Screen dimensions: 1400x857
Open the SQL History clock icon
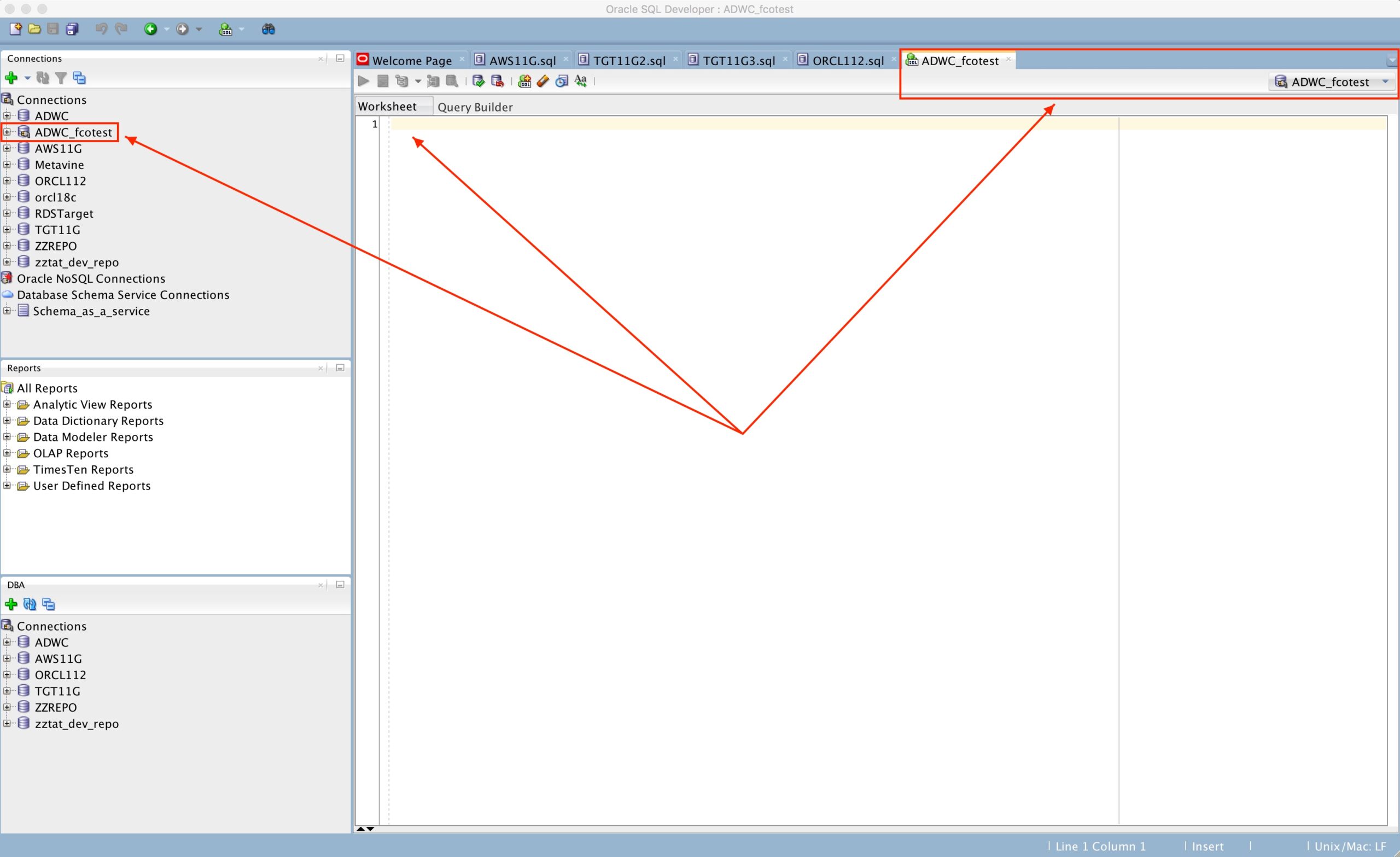(561, 81)
